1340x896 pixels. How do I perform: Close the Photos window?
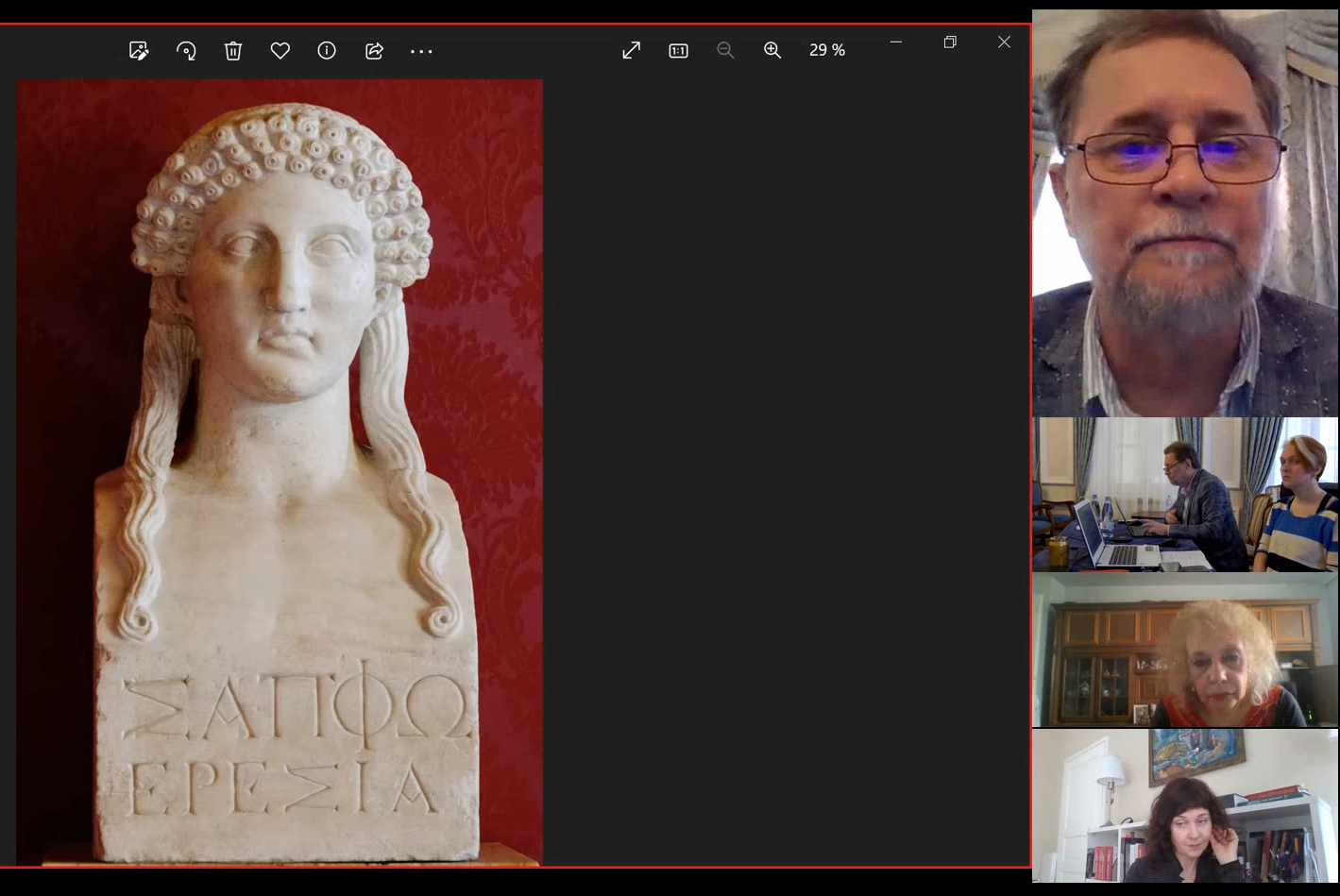(x=1004, y=42)
